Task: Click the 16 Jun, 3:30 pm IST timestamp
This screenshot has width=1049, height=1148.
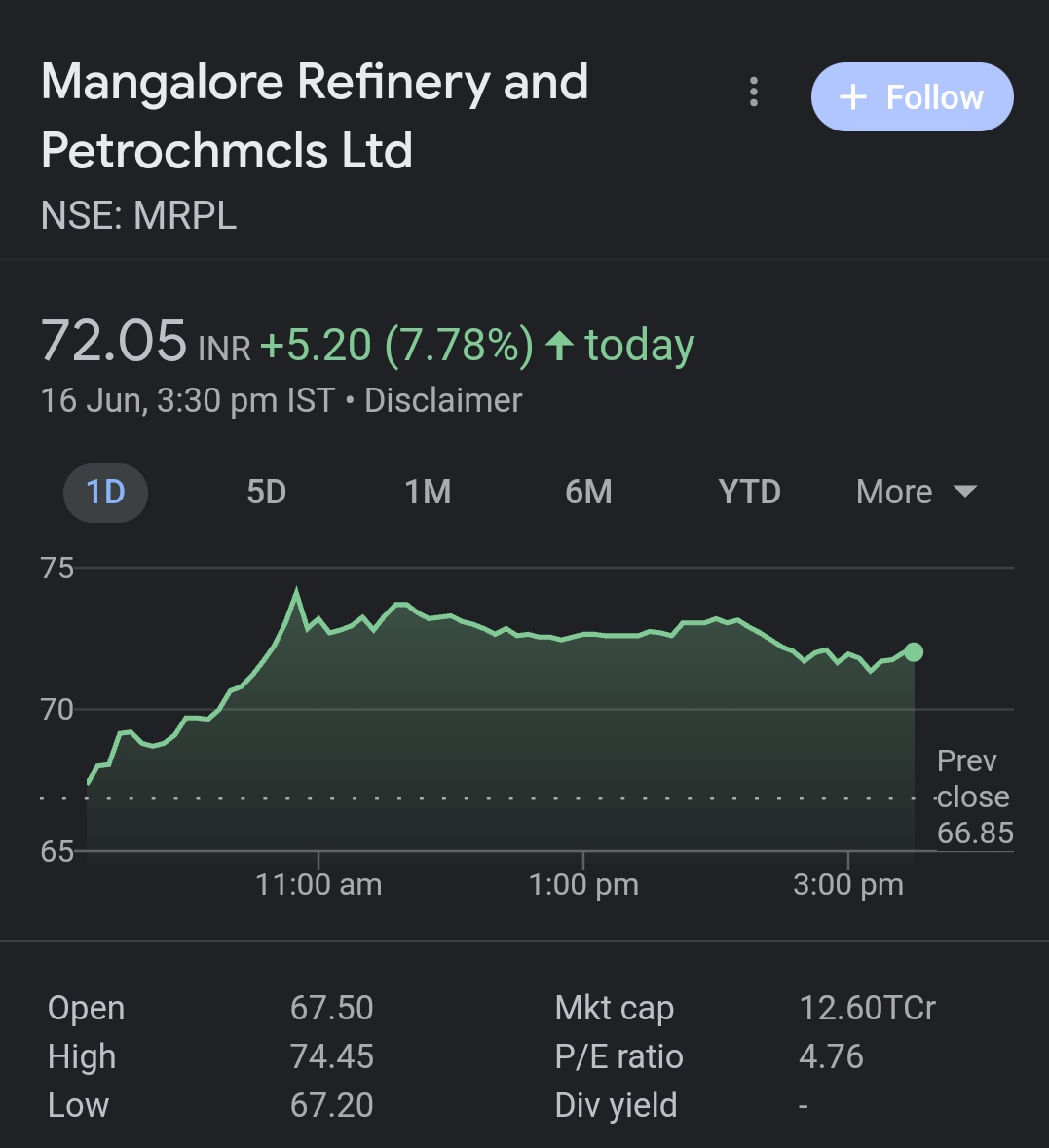Action: point(188,400)
